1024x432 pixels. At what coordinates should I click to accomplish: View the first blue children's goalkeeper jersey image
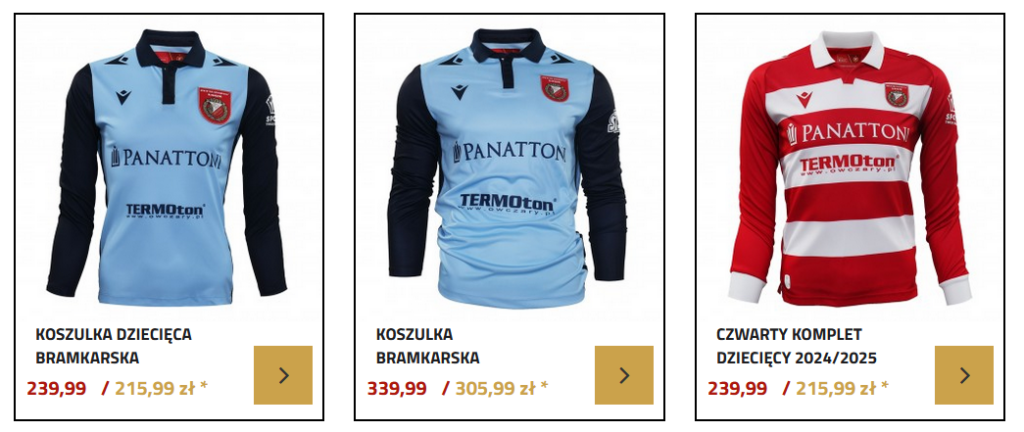pyautogui.click(x=167, y=167)
